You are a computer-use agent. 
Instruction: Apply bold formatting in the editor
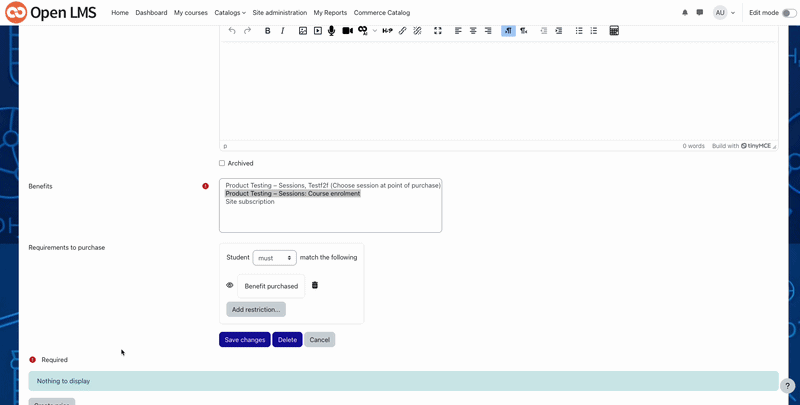[x=267, y=31]
